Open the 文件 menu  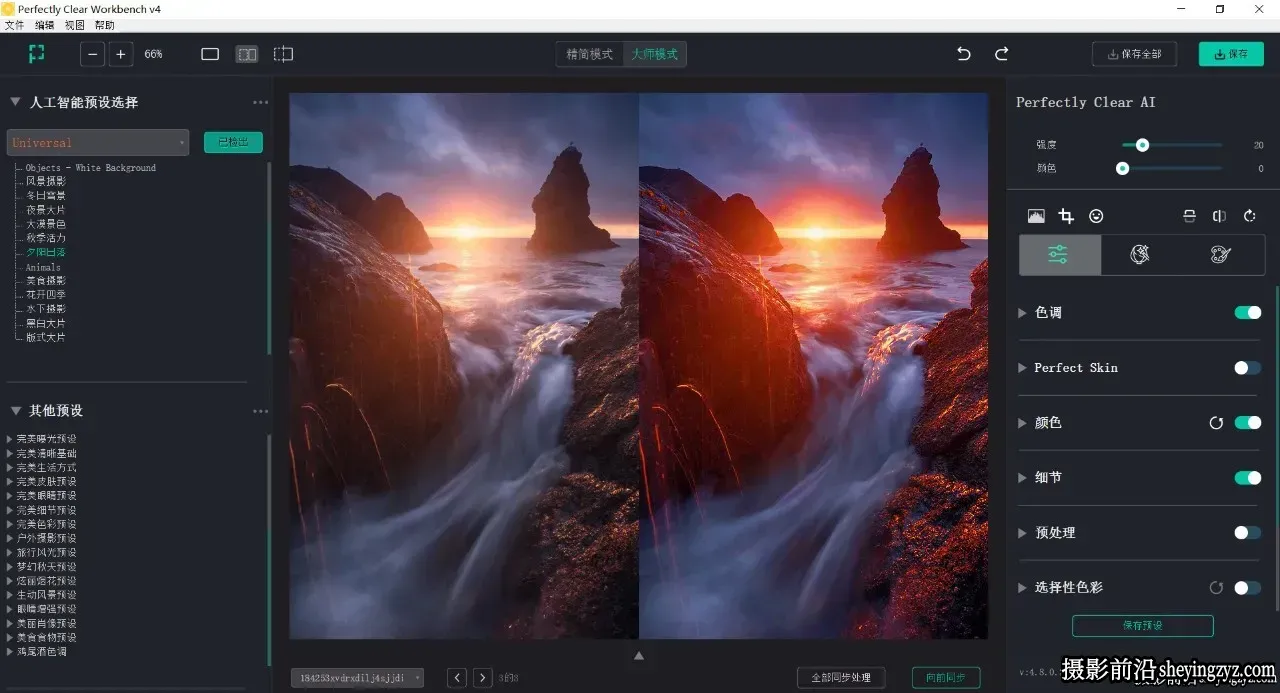tap(14, 25)
